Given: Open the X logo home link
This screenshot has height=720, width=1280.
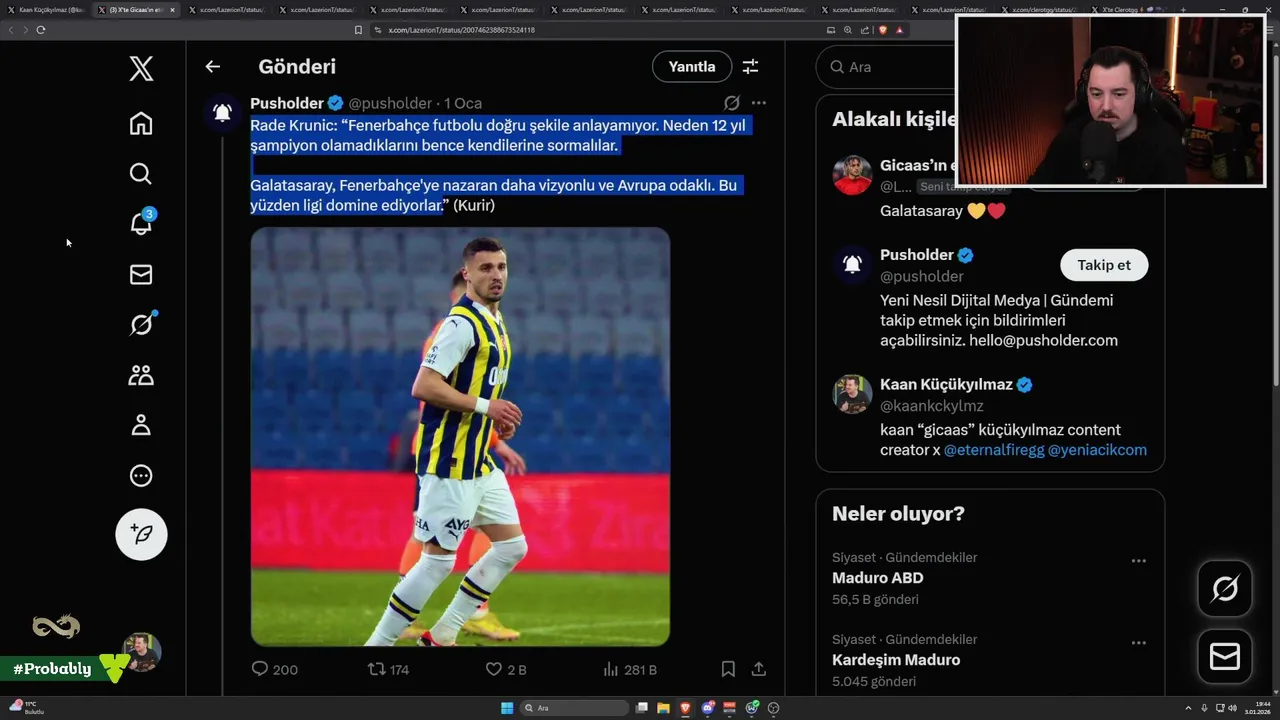Looking at the screenshot, I should tap(141, 68).
